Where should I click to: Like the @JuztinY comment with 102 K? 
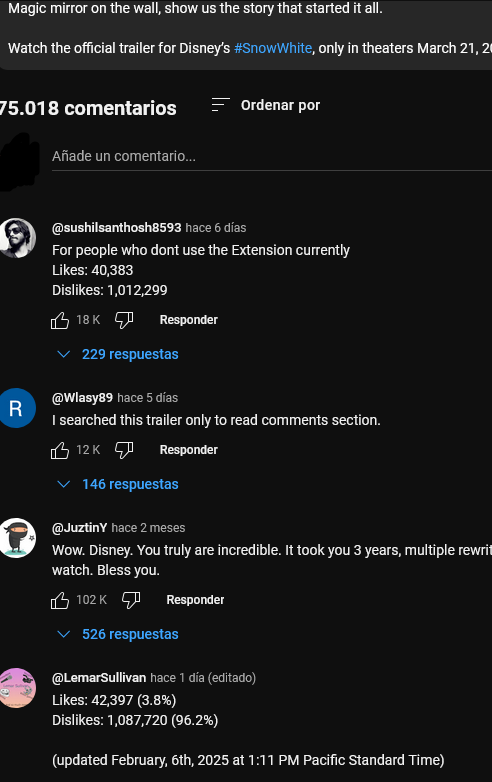60,600
